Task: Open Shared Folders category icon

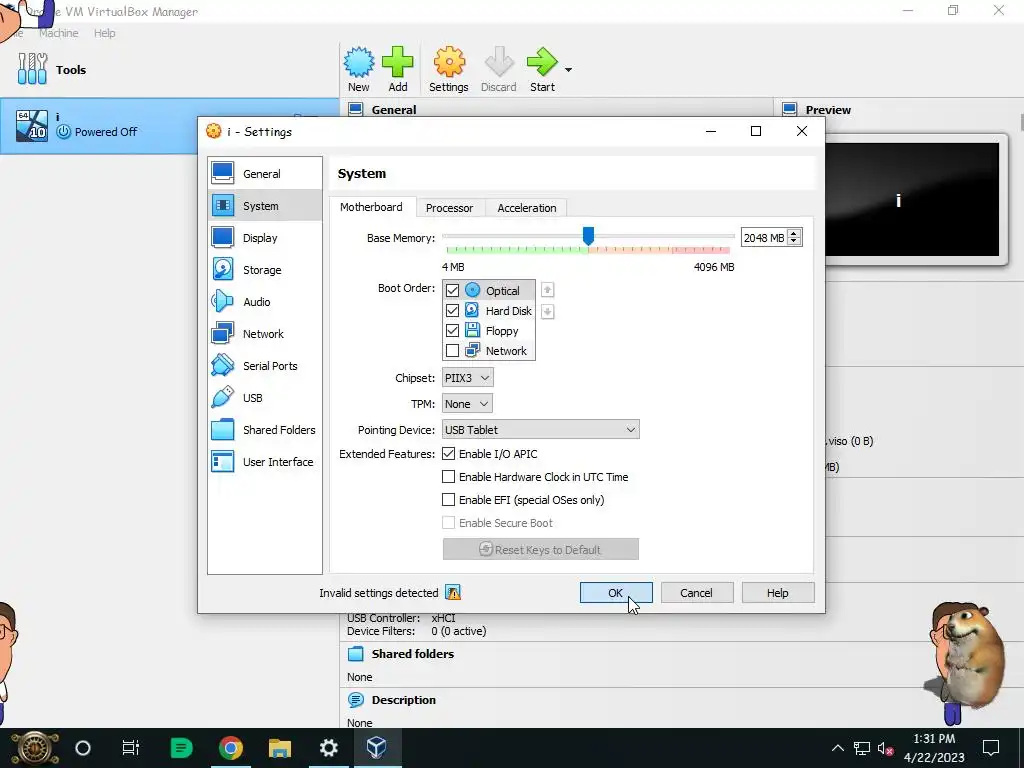Action: tap(223, 429)
